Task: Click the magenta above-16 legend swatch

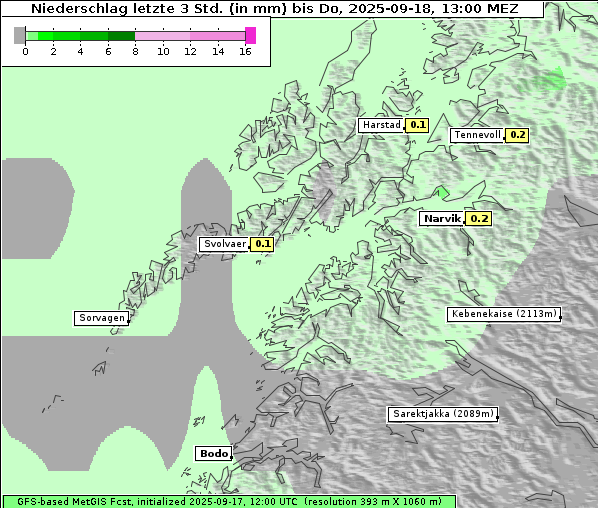Action: 251,35
